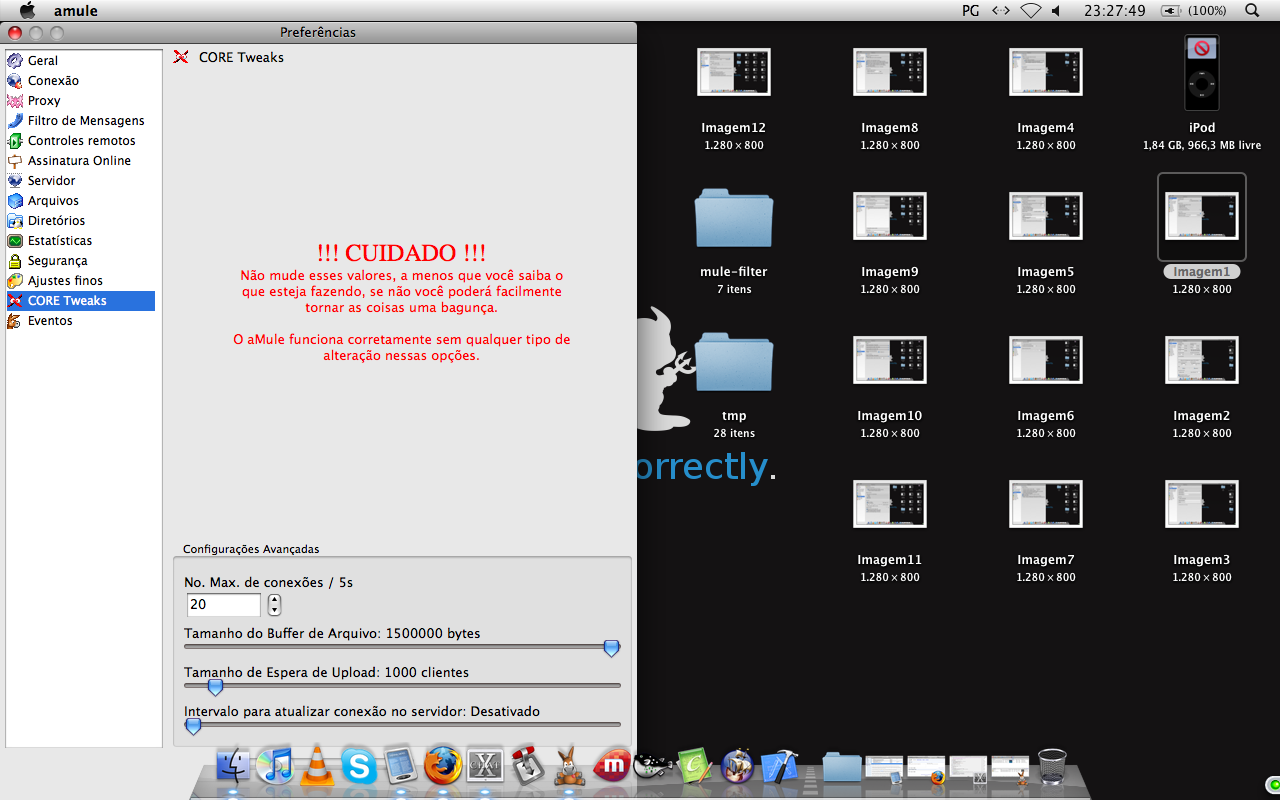Open the Servidor preferences page

click(x=51, y=181)
